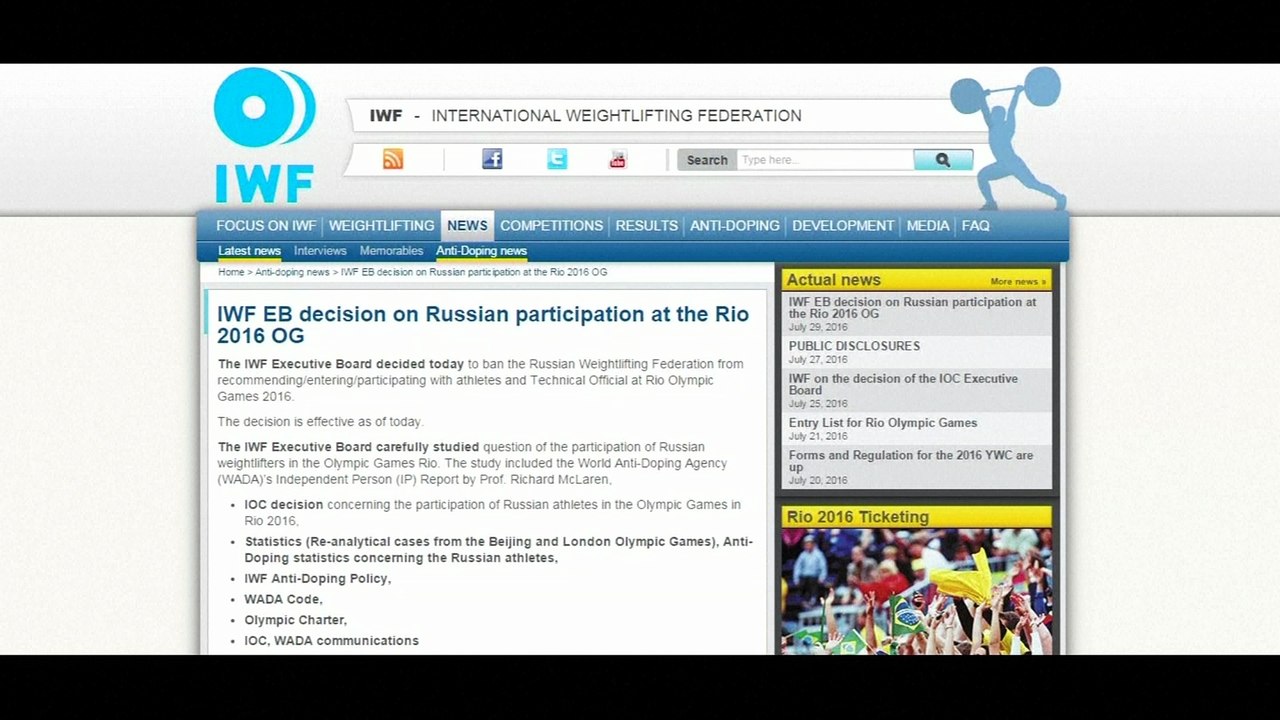Go to Home in the breadcrumb
This screenshot has height=720, width=1280.
[231, 272]
